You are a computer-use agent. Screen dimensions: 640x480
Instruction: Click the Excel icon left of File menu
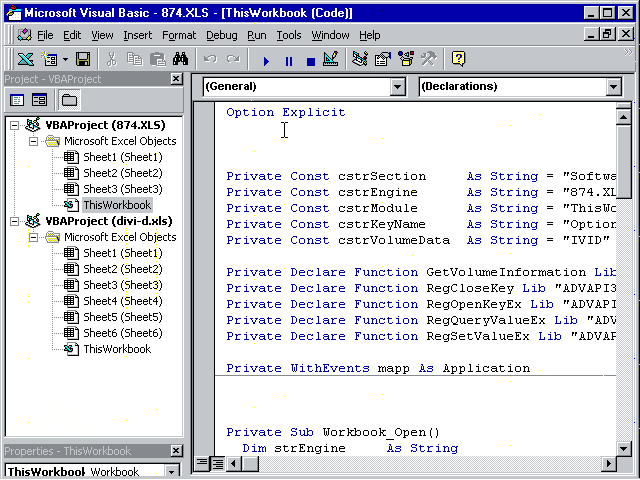[24, 35]
